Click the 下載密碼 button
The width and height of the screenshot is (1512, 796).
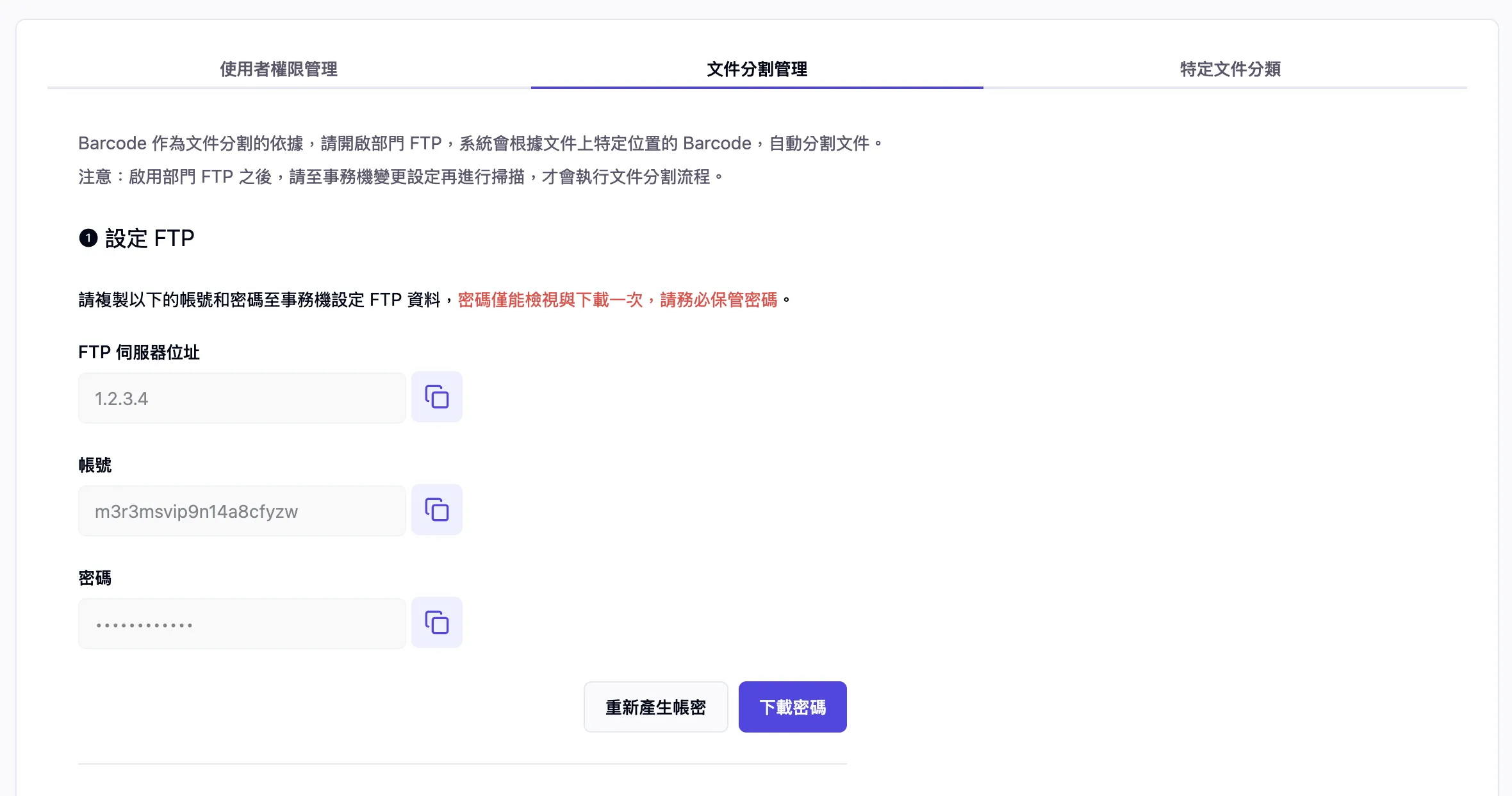point(792,707)
